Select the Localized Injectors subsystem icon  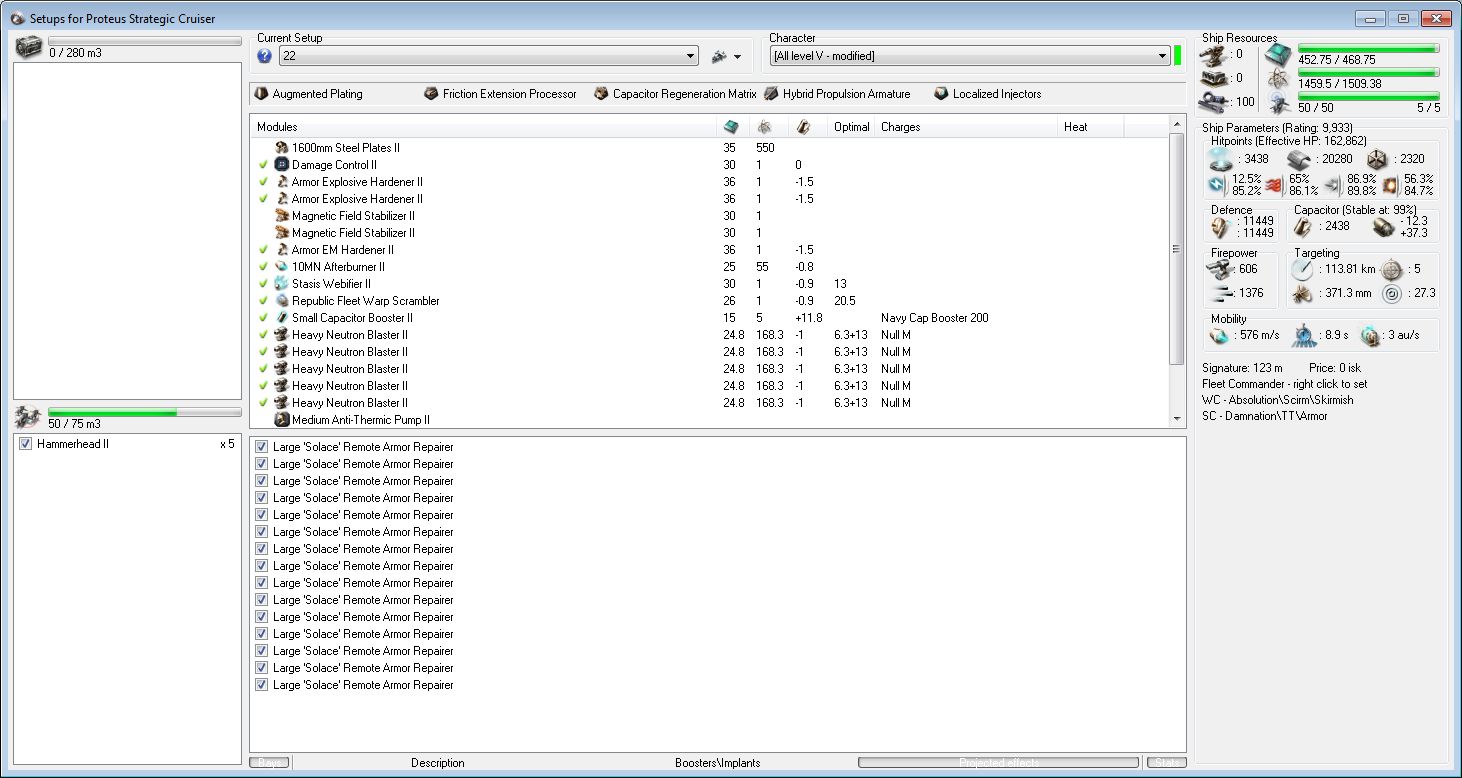point(941,94)
